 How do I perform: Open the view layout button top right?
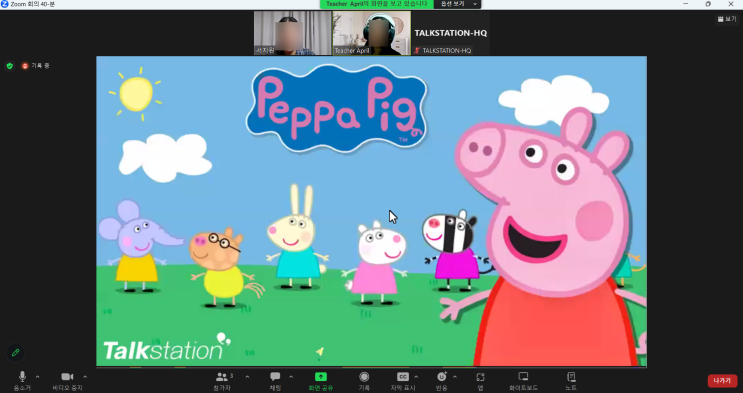point(727,19)
